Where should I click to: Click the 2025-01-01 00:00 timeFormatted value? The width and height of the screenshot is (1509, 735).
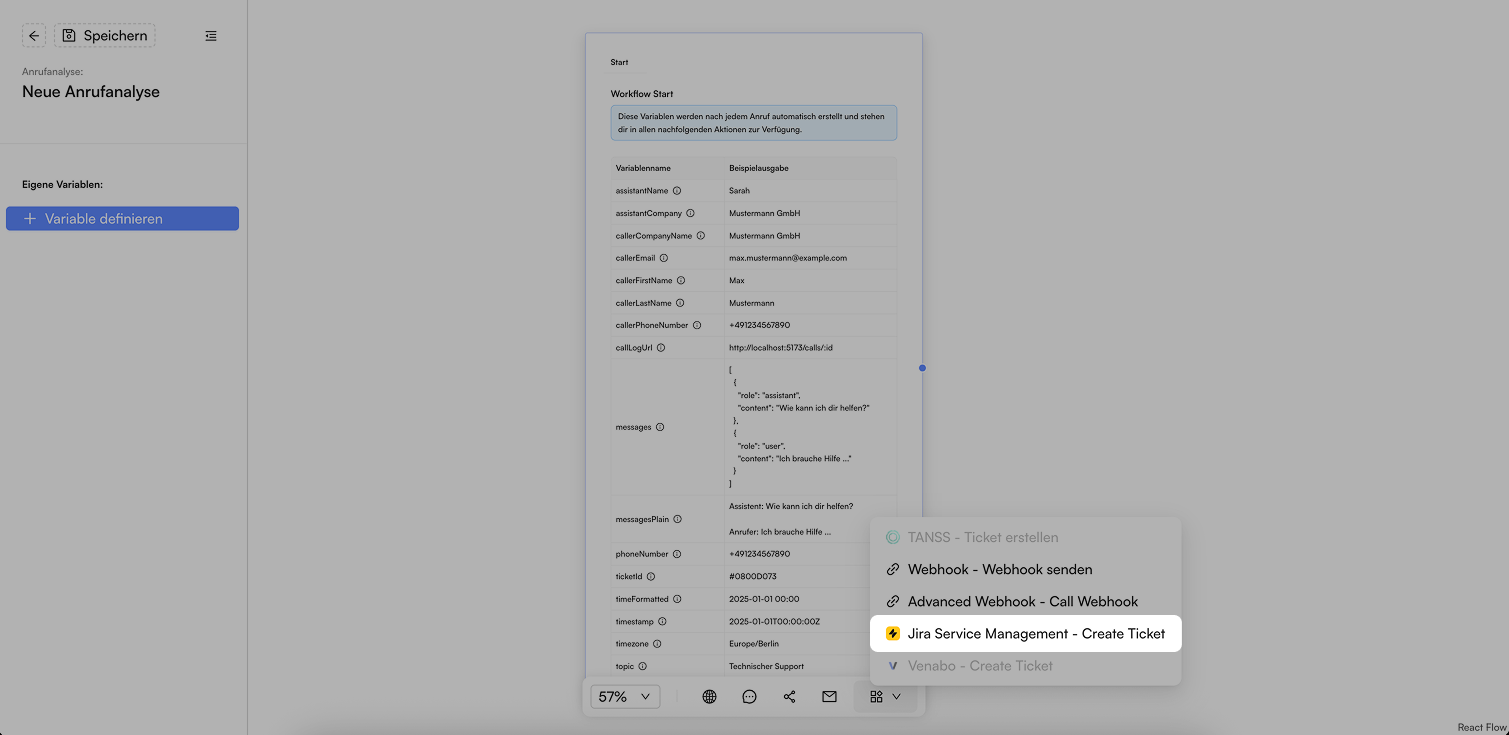[764, 599]
